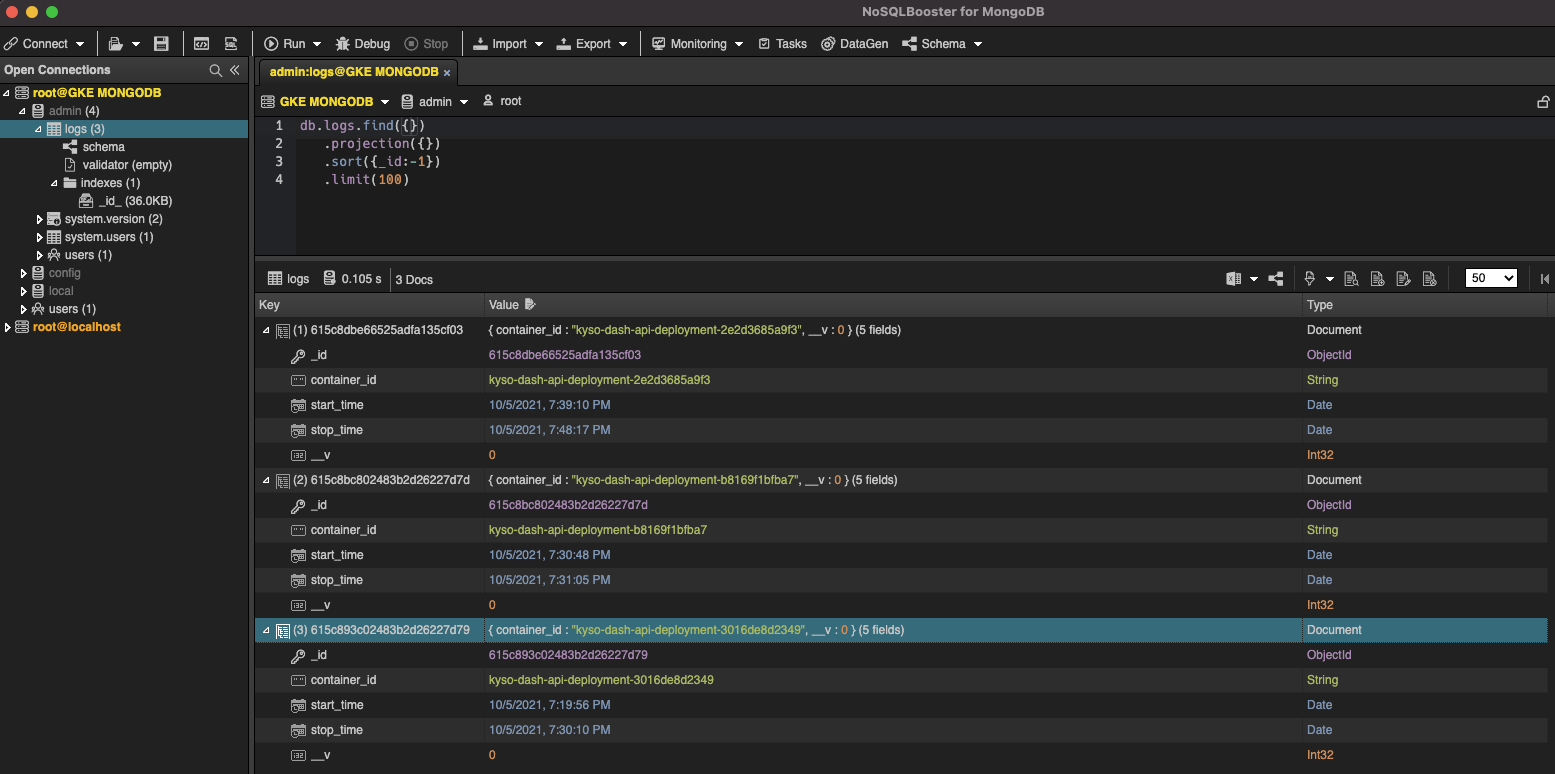
Task: Expand the system.version (2) collection
Action: tap(39, 219)
